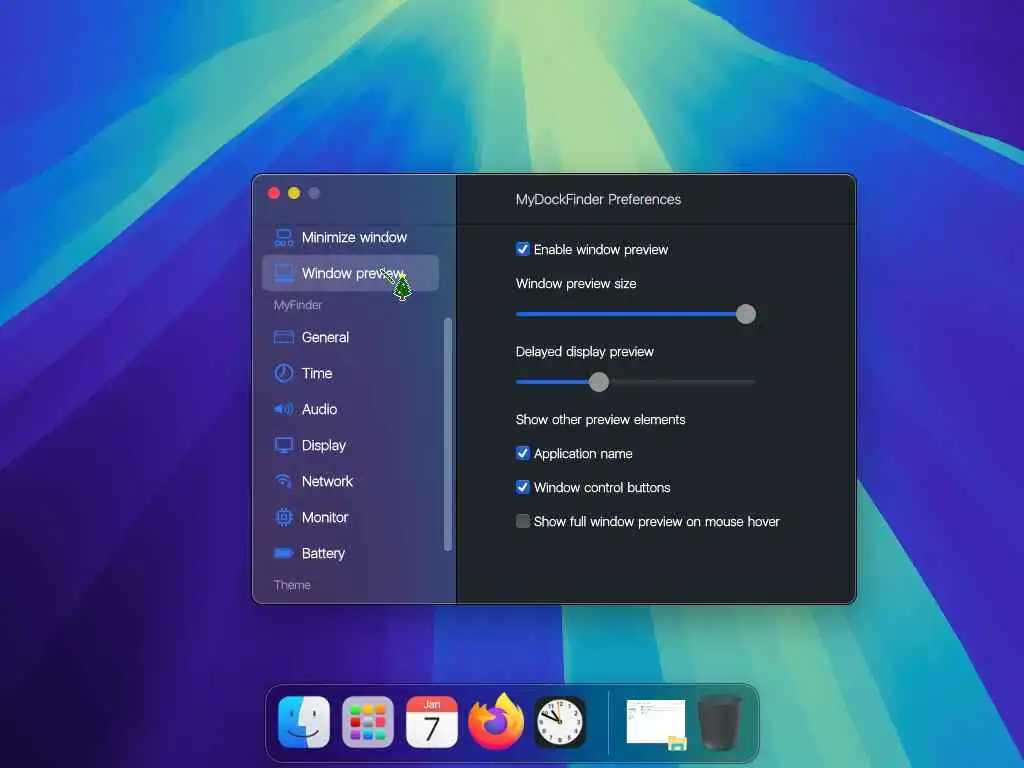Click the Window preview size slider handle
The image size is (1024, 768).
pos(746,314)
